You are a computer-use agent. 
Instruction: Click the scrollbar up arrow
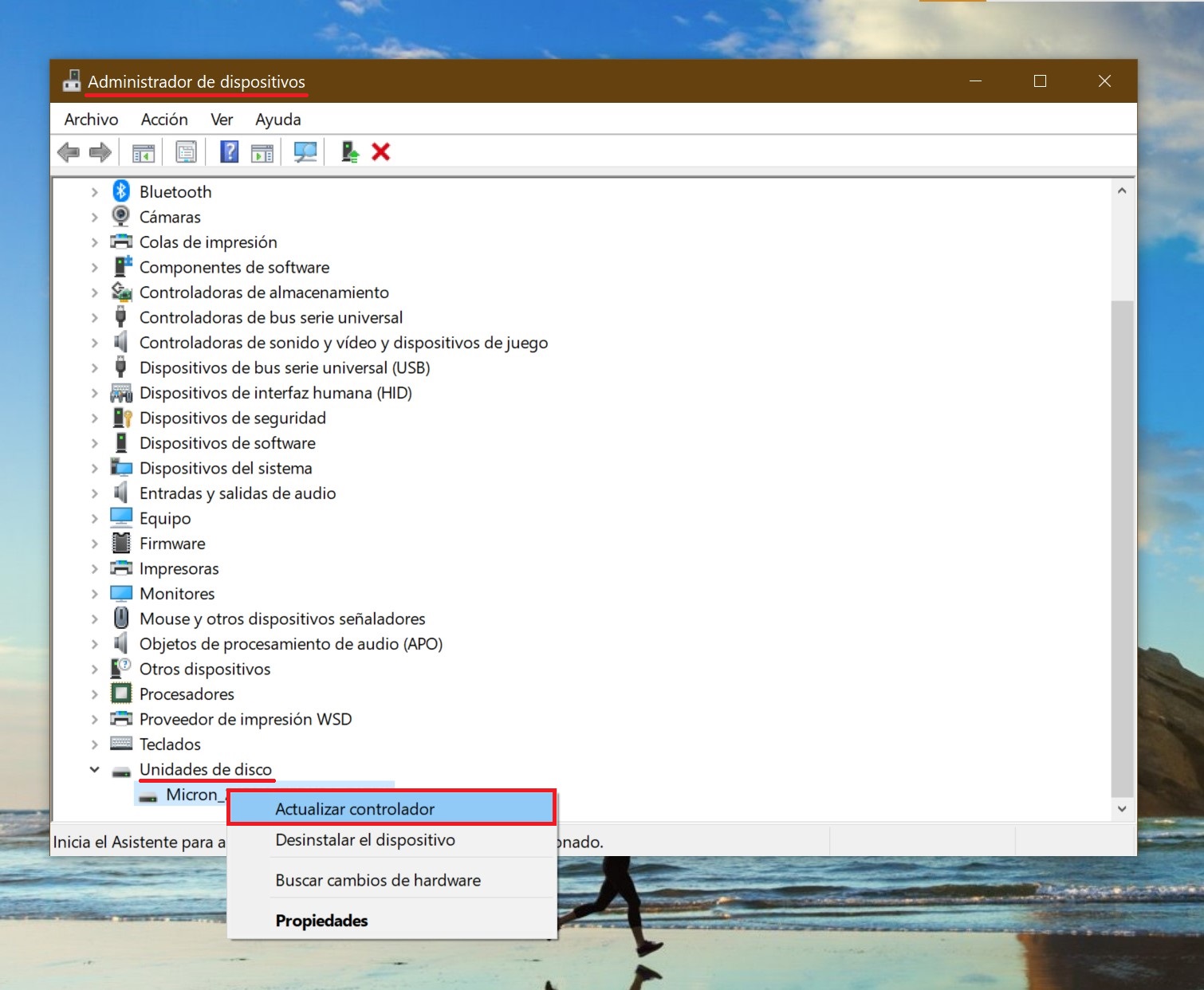click(x=1122, y=191)
